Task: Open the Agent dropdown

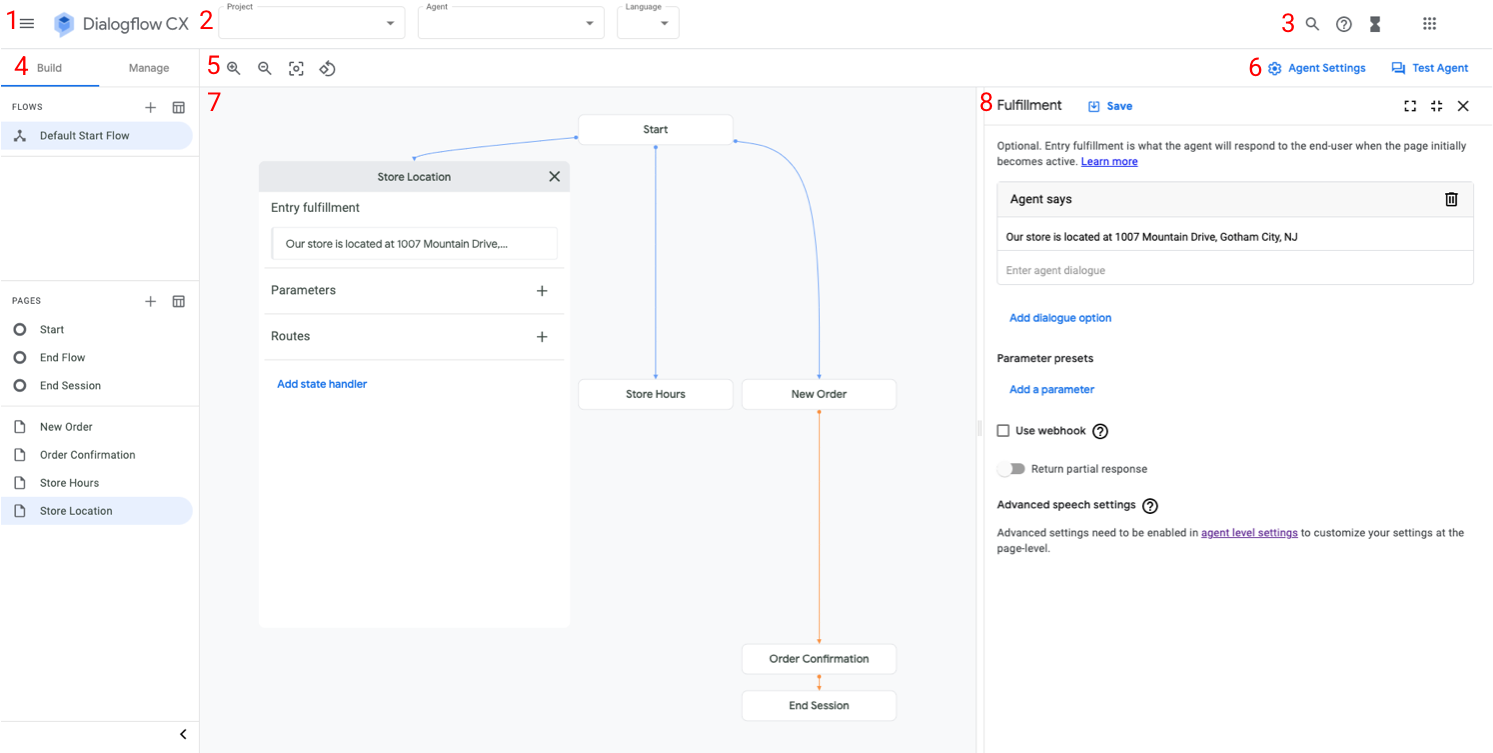Action: tap(592, 21)
